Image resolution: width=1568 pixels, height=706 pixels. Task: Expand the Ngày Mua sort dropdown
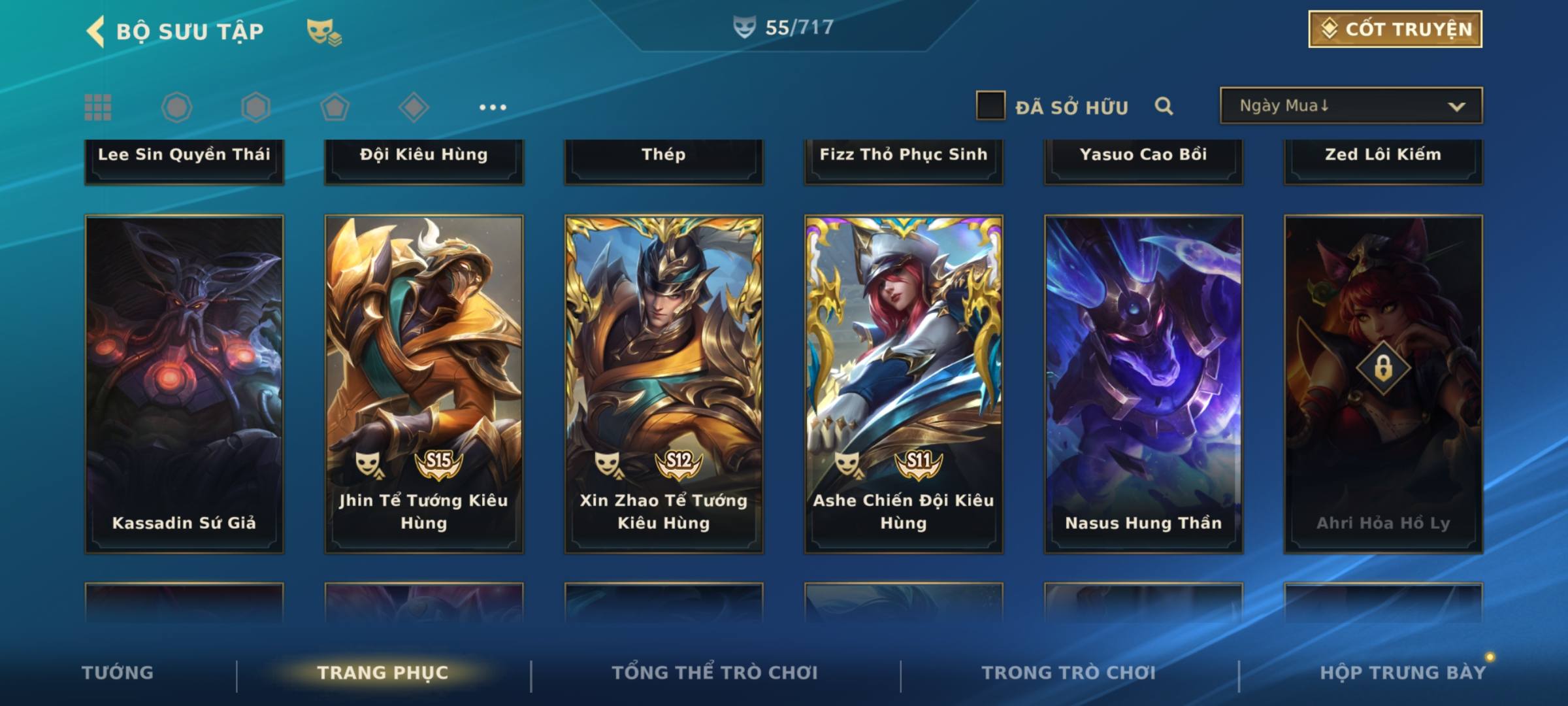[1351, 106]
